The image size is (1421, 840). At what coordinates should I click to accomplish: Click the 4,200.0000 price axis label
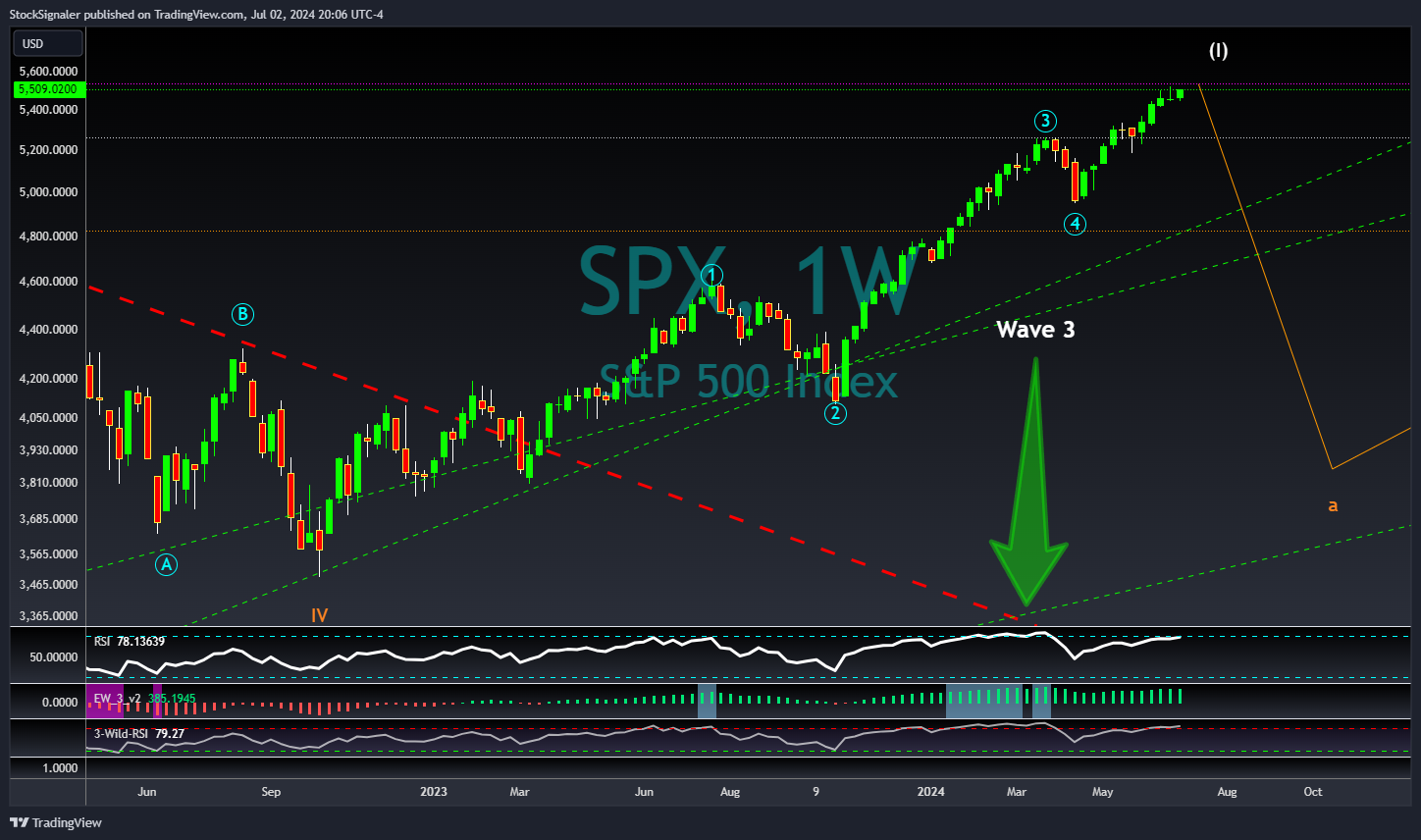[x=48, y=378]
